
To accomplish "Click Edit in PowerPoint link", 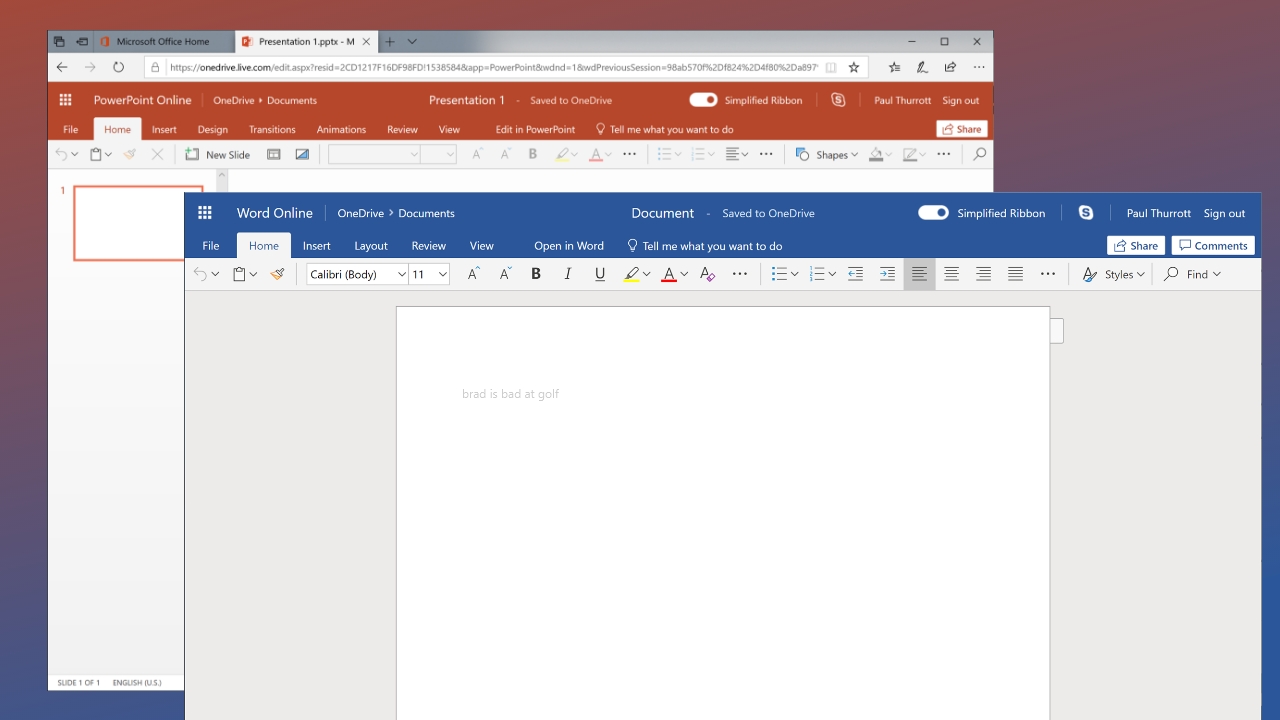I will click(x=535, y=129).
